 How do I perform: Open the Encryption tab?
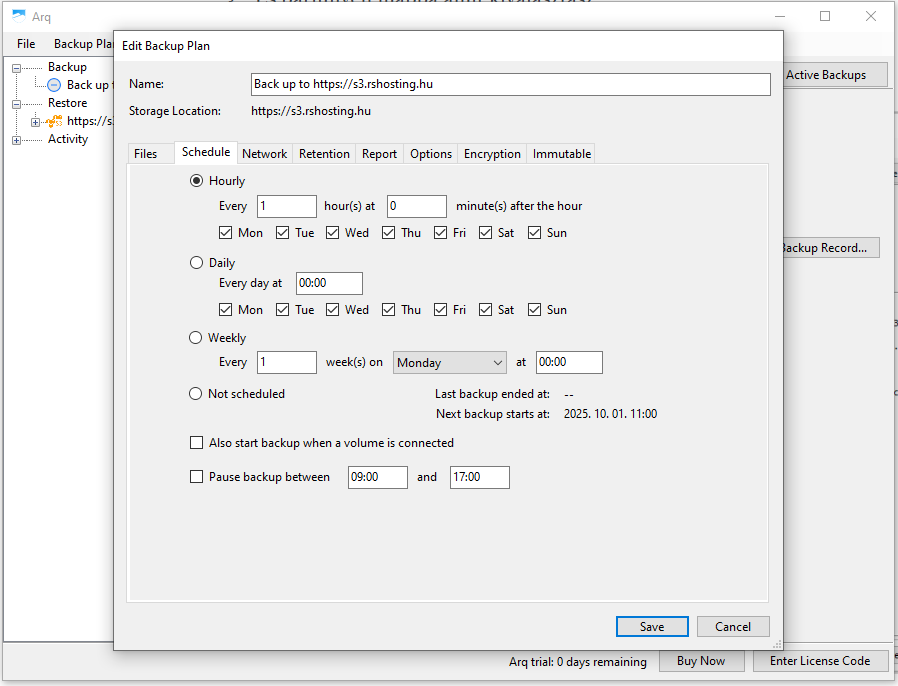492,154
